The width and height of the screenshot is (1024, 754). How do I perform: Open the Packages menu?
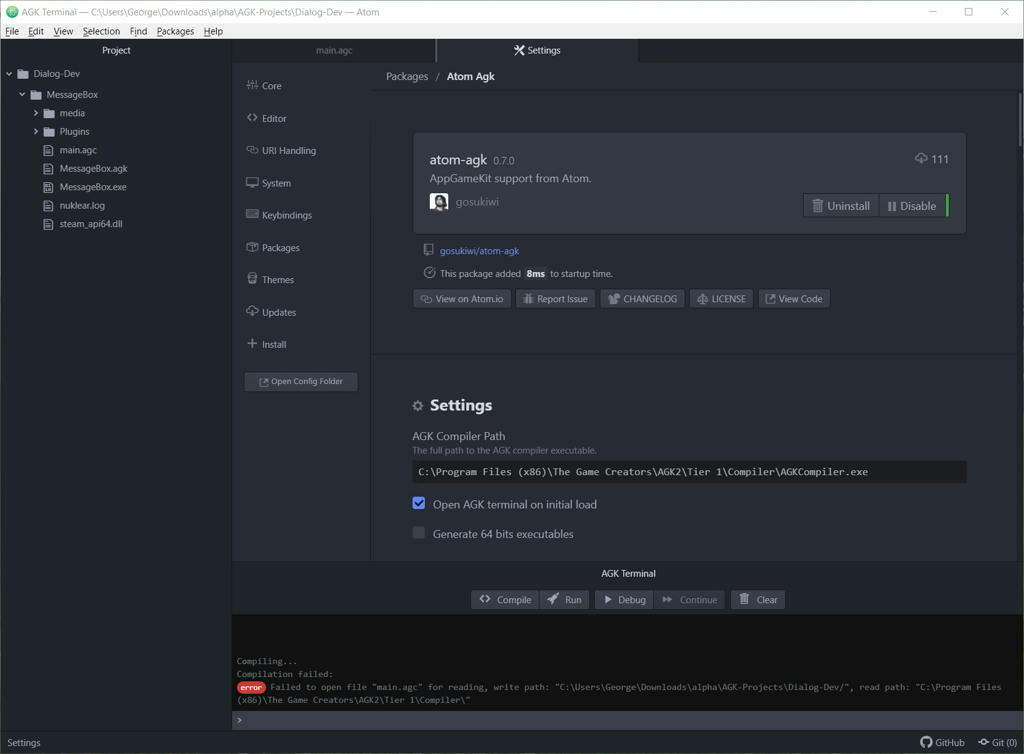coord(175,31)
